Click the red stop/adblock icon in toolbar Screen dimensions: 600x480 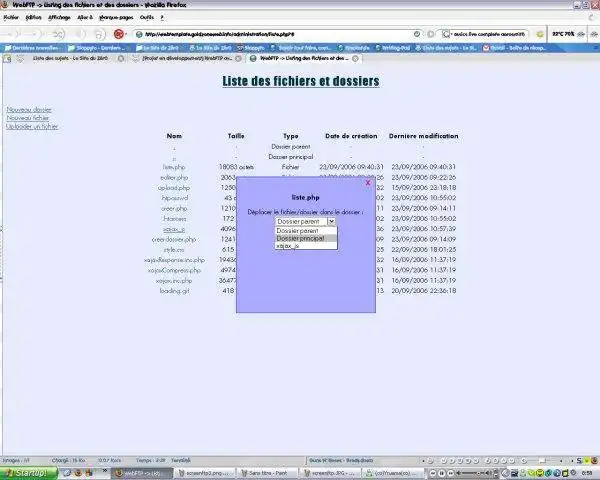tap(119, 34)
